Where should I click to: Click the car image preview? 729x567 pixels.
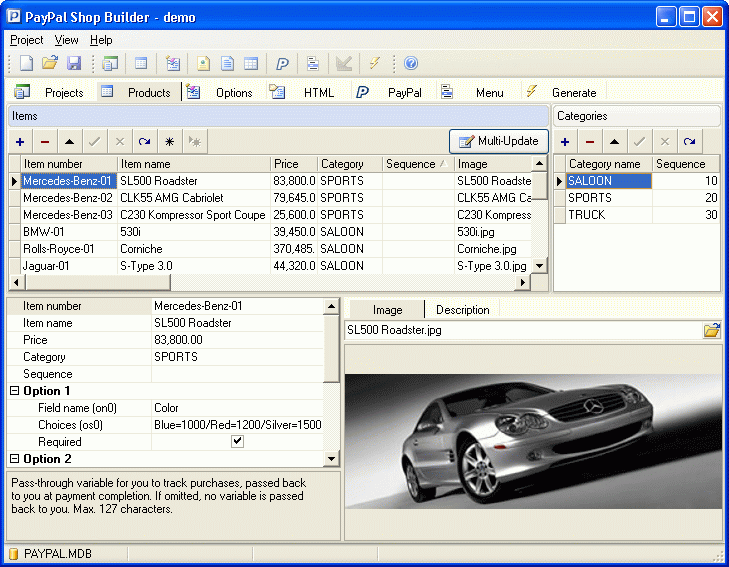(533, 441)
